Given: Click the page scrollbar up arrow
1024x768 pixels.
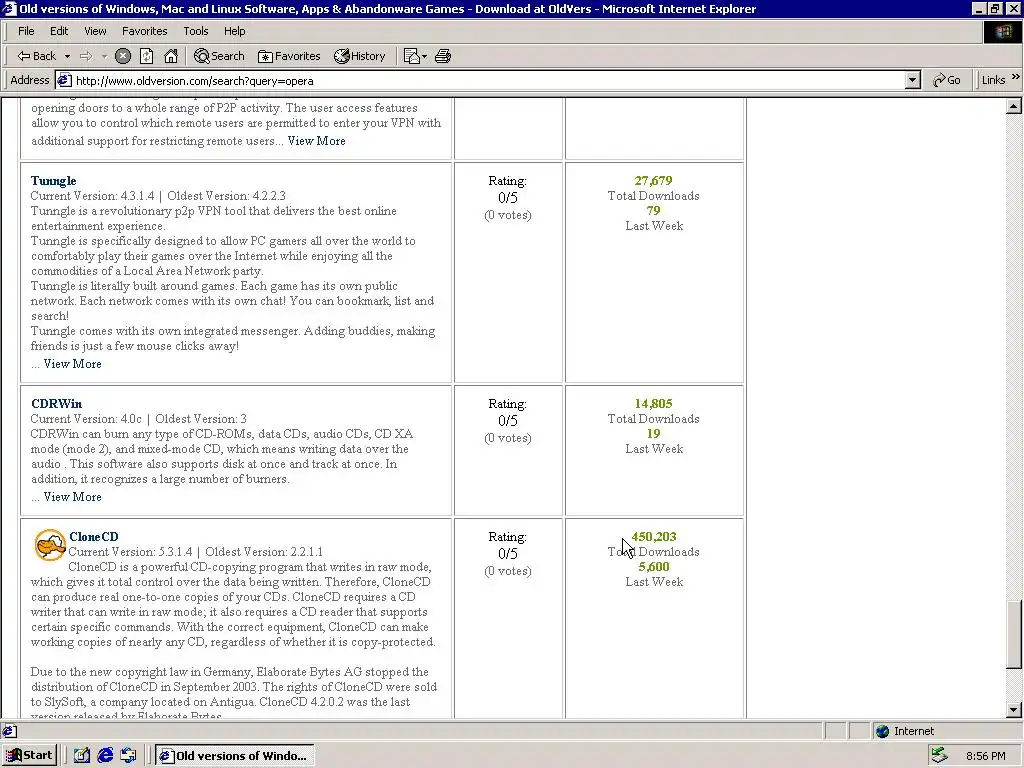Looking at the screenshot, I should click(x=1014, y=106).
